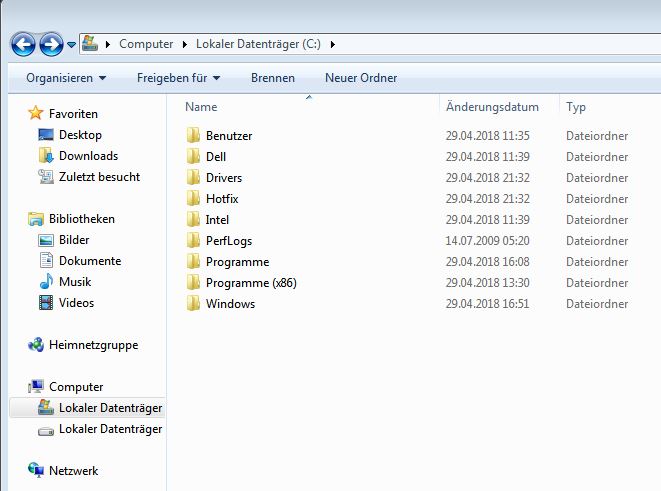Image resolution: width=661 pixels, height=491 pixels.
Task: Click the Back navigation arrow button
Action: (23, 44)
